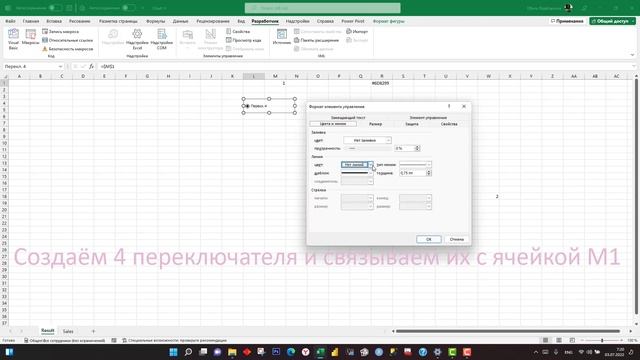Toggle Relative References (Относительные ссылки)

pyautogui.click(x=68, y=40)
